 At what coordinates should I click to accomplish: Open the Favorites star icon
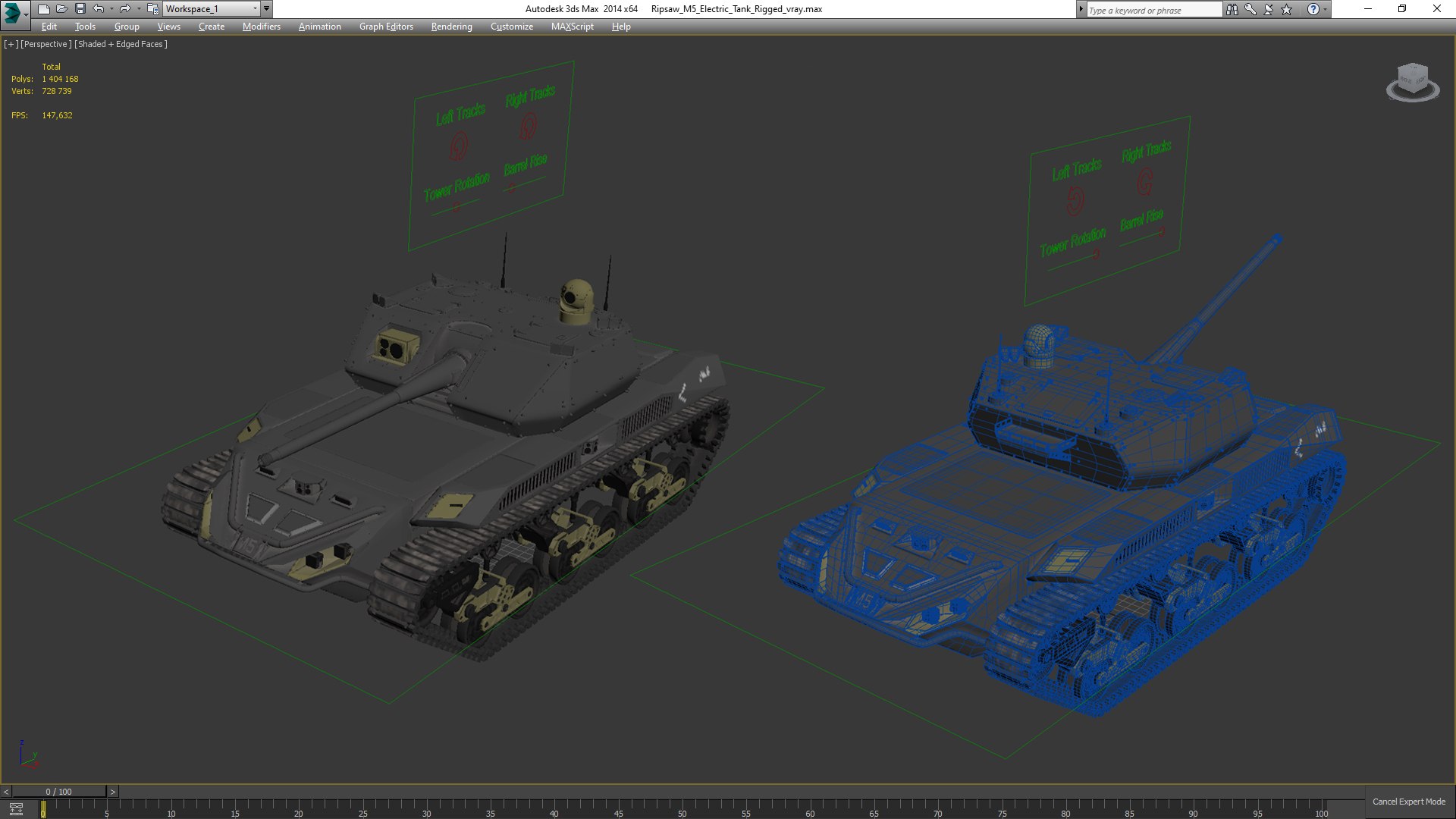pyautogui.click(x=1287, y=9)
